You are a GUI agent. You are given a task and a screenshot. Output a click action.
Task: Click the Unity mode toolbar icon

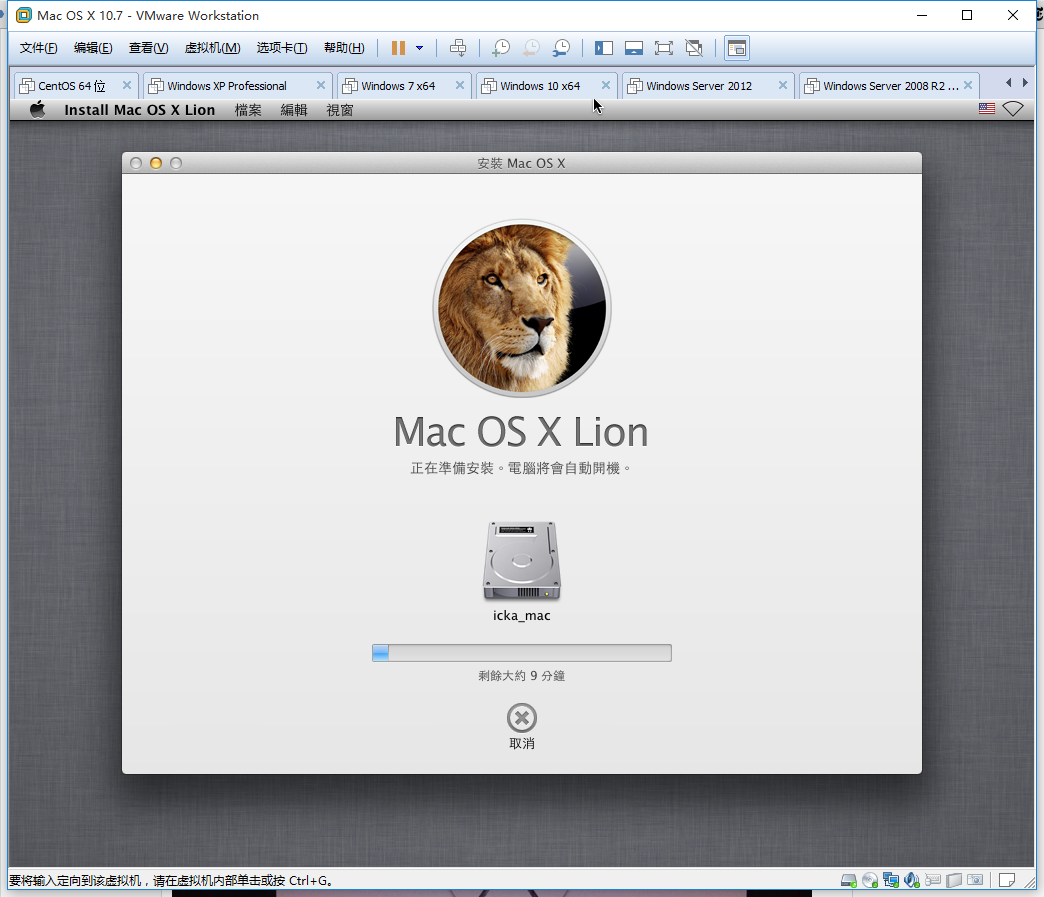pyautogui.click(x=694, y=48)
